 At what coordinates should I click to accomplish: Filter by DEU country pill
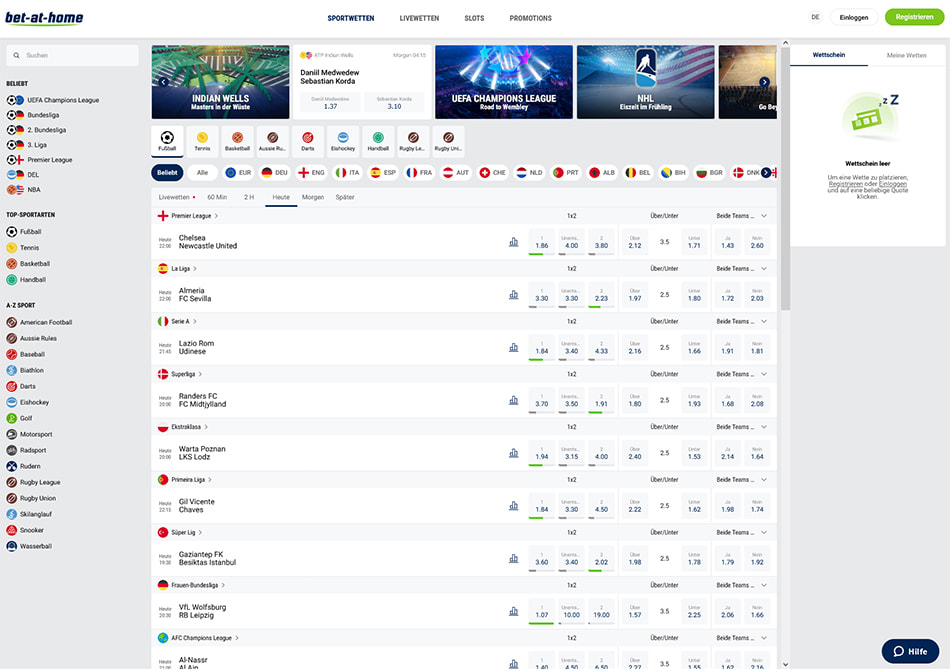coord(274,173)
